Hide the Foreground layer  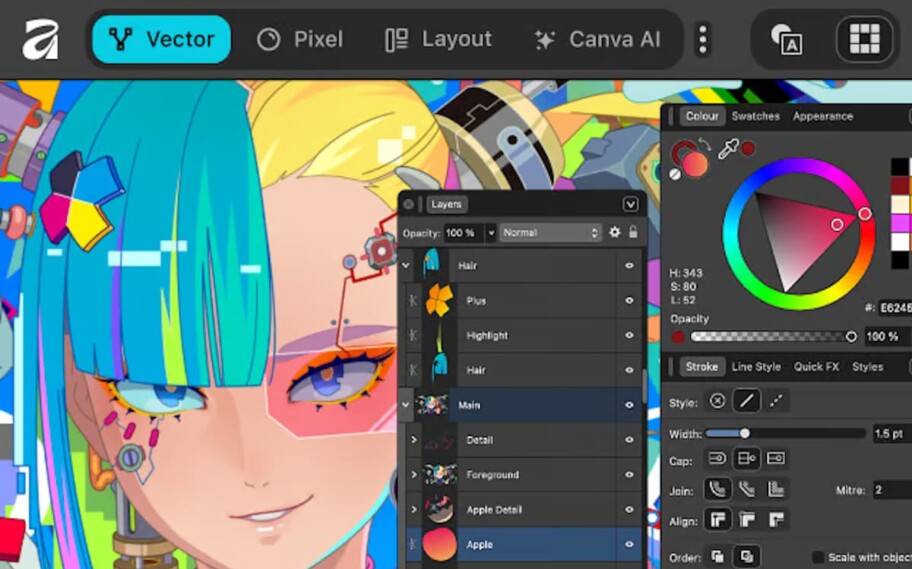[x=629, y=475]
